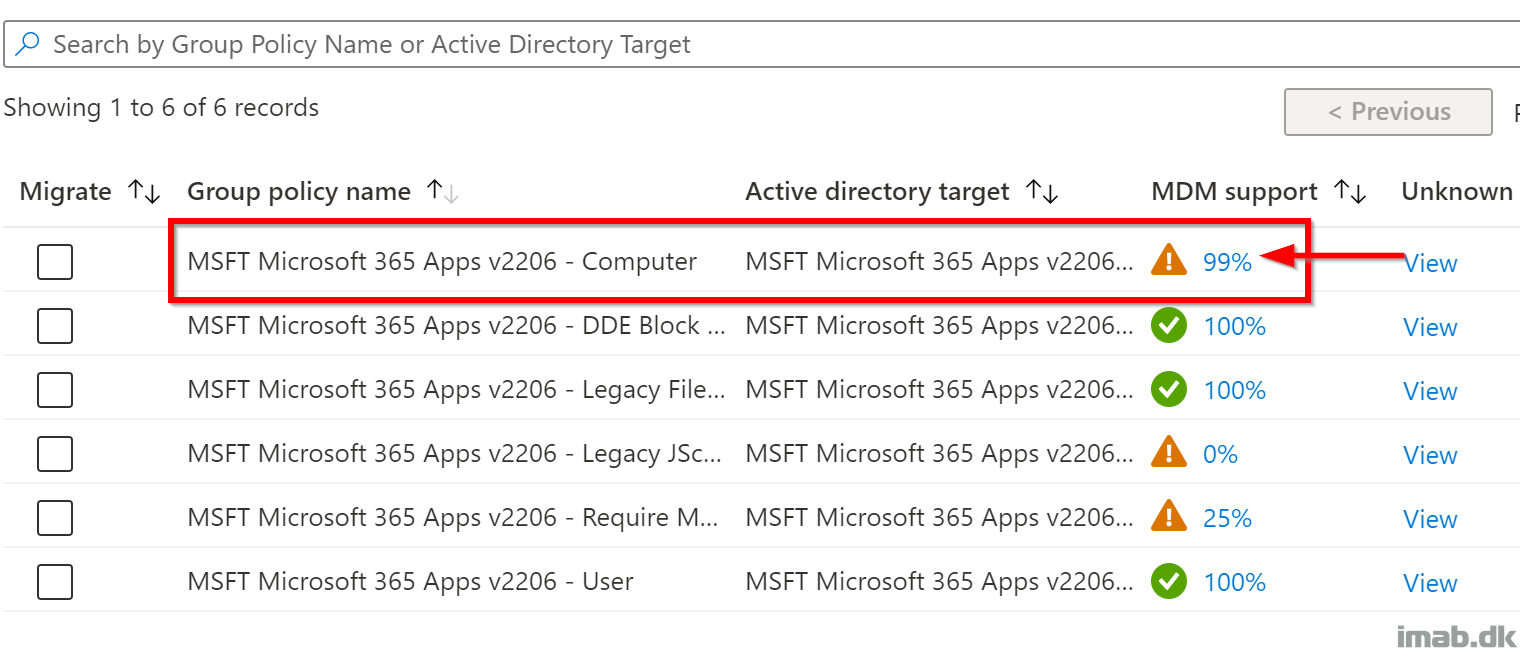
Task: Click green check icon in DDE Block row
Action: point(1168,326)
